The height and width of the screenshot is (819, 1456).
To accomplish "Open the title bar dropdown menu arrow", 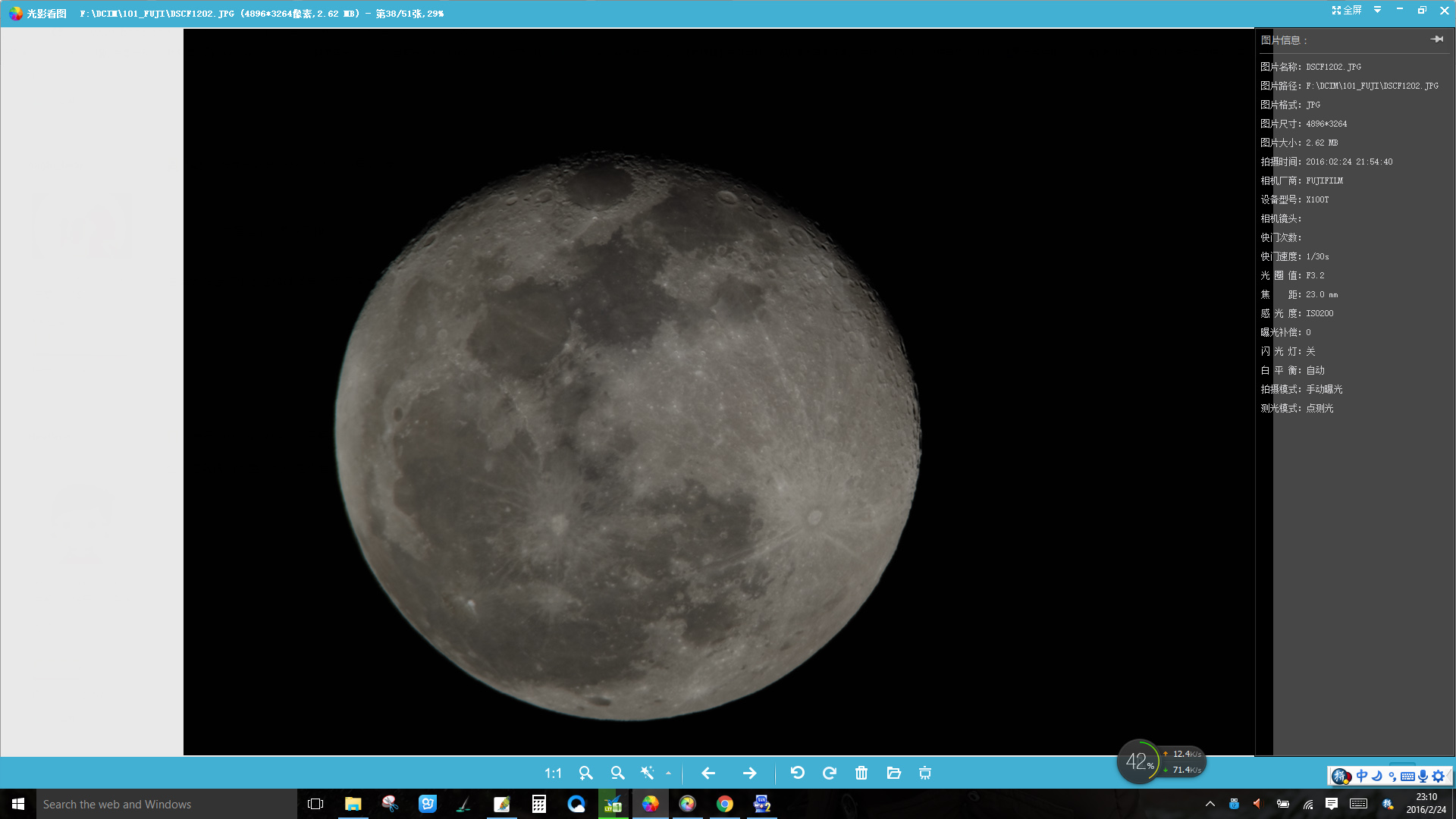I will click(x=1377, y=10).
